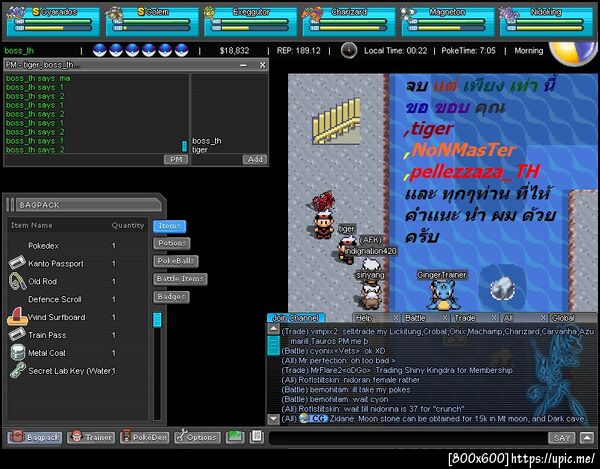This screenshot has height=469, width=600.
Task: Select Magneton party slot
Action: pyautogui.click(x=448, y=21)
